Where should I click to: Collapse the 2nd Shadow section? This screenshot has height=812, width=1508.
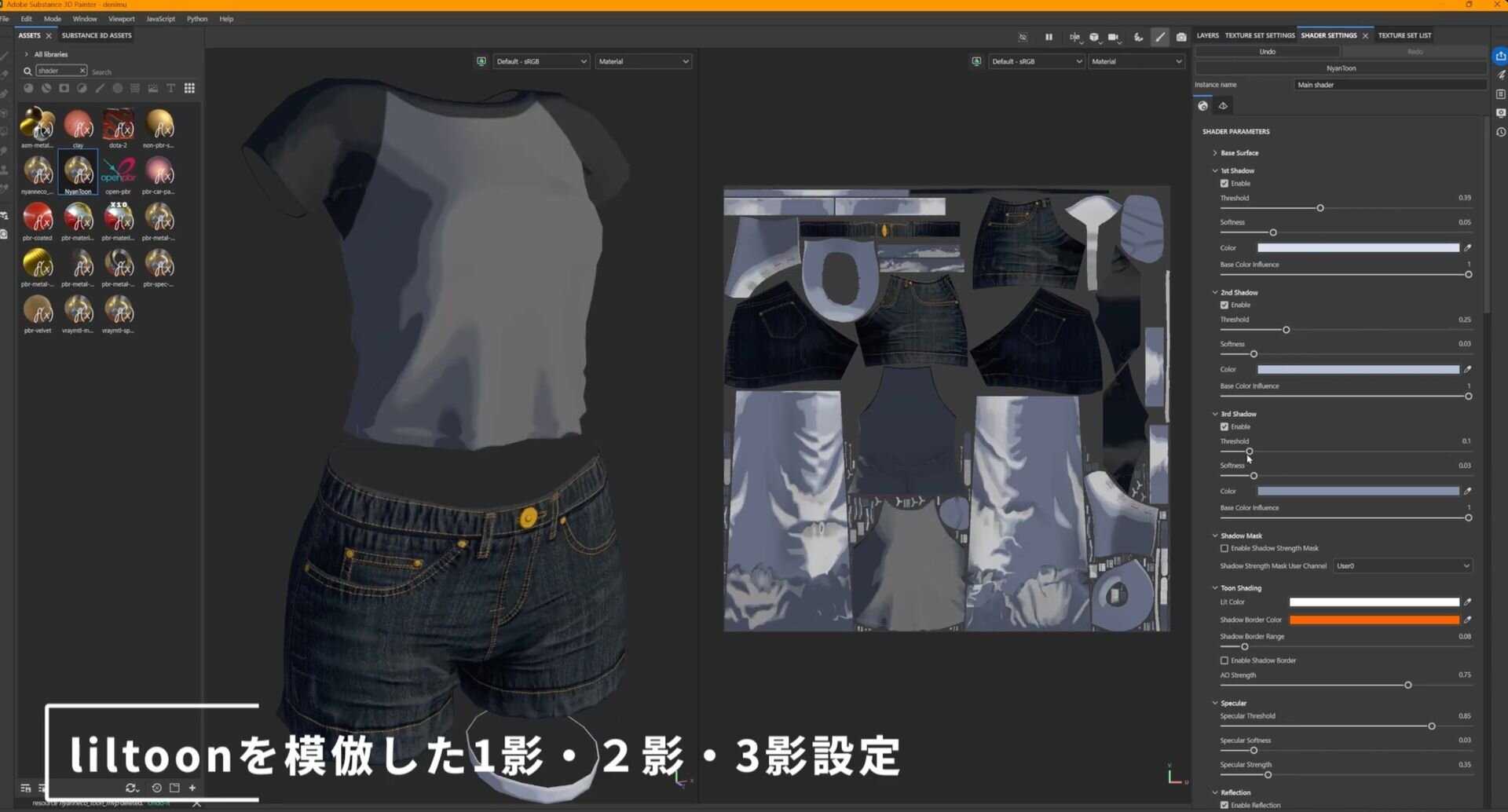[x=1215, y=293]
